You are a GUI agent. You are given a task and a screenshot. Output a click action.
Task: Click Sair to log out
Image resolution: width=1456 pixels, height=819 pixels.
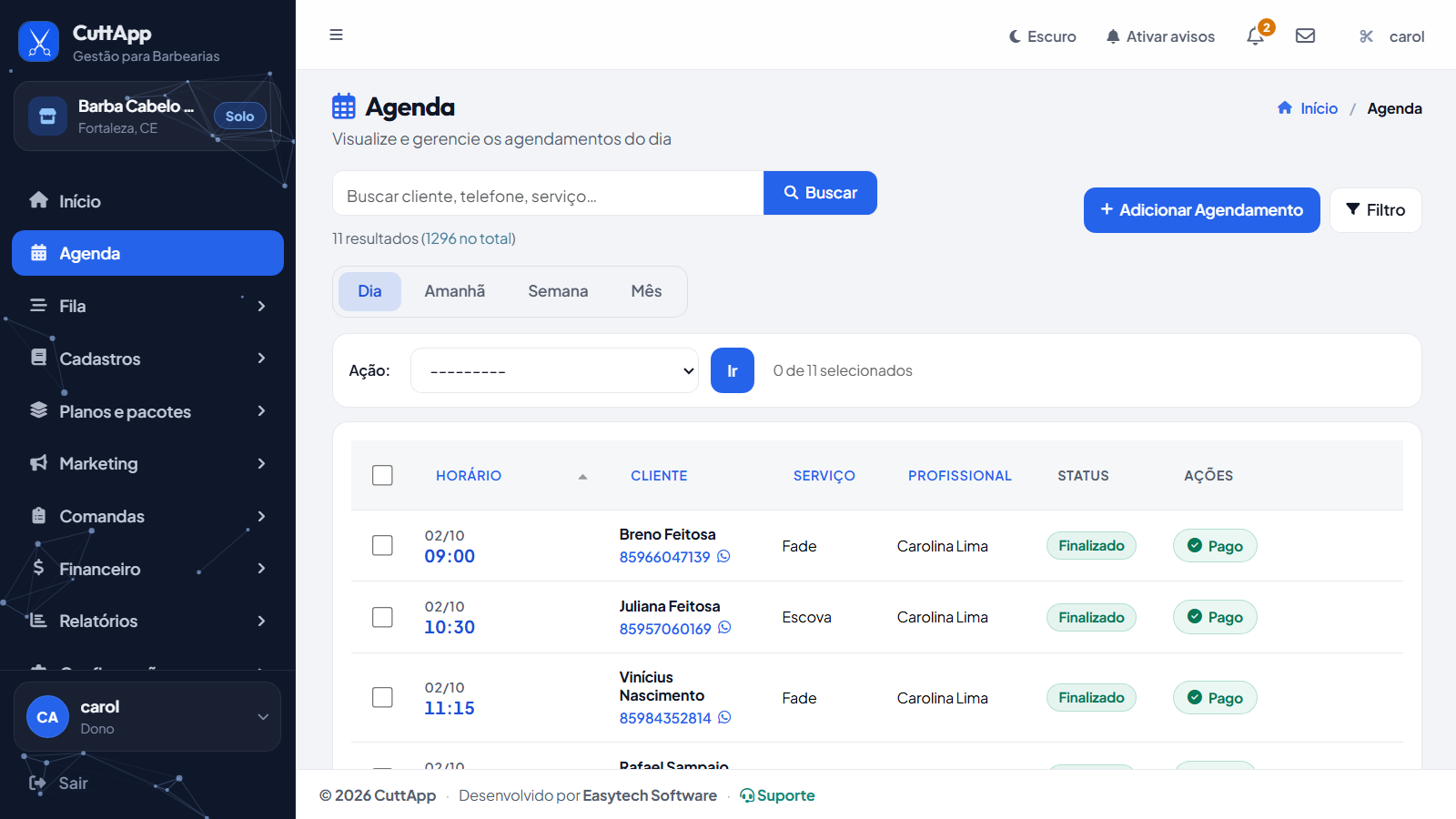[x=58, y=784]
